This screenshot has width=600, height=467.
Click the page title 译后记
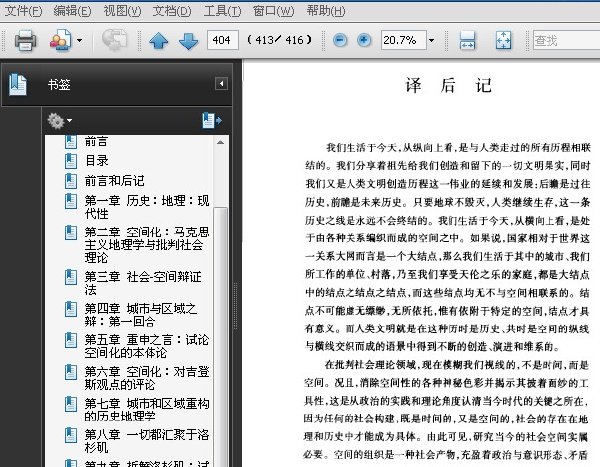tap(448, 85)
